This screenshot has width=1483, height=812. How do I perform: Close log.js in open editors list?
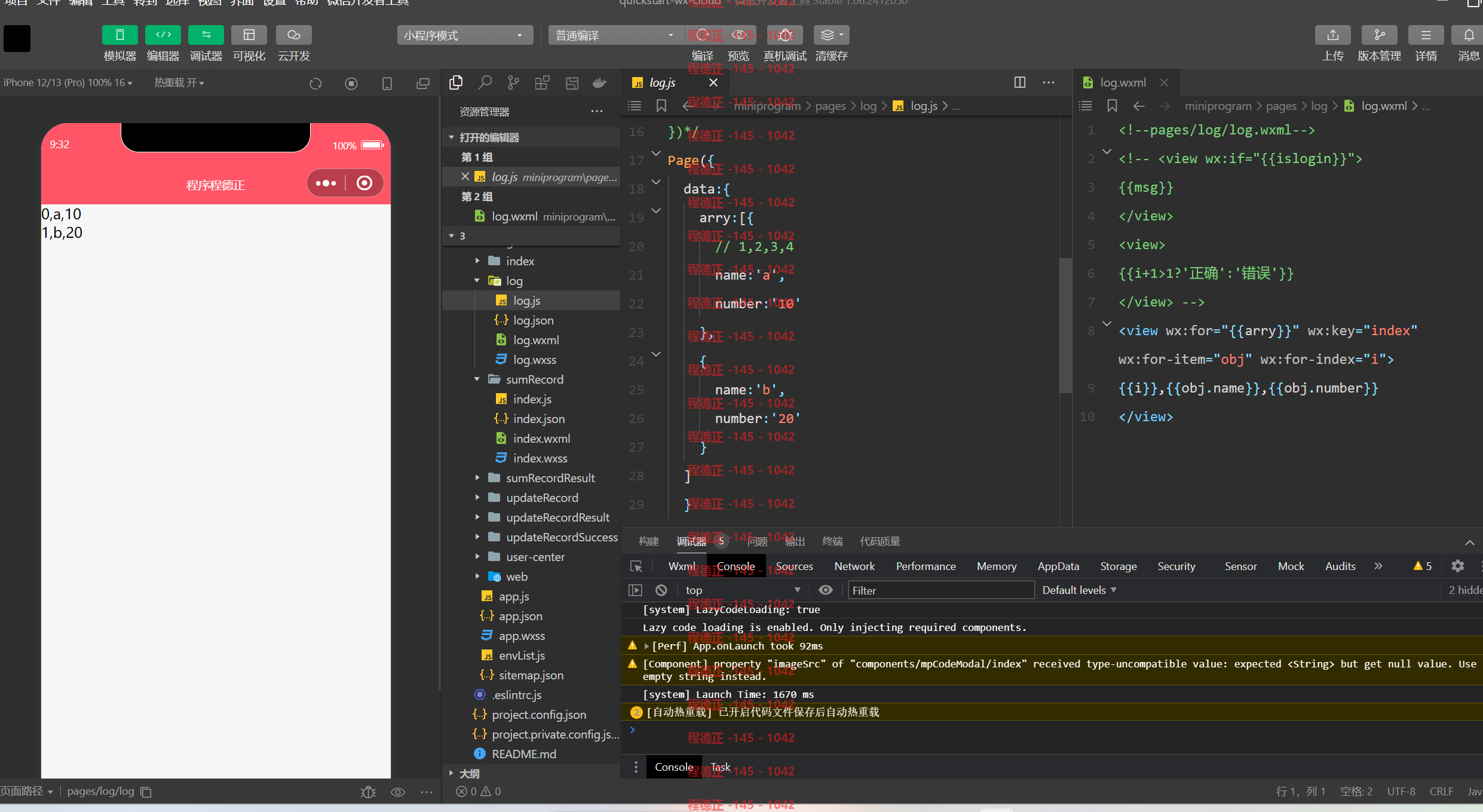click(x=465, y=176)
